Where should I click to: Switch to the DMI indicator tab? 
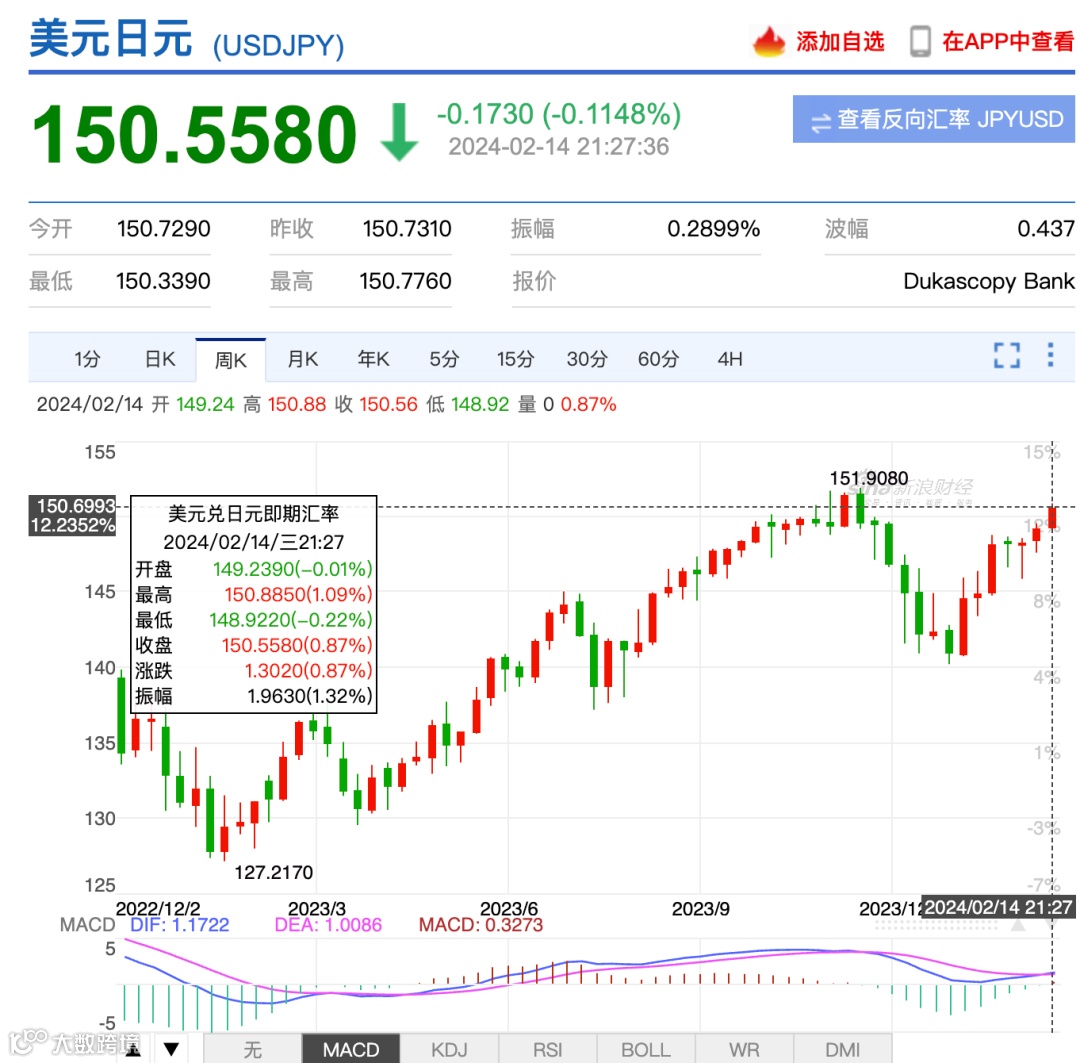[843, 1049]
